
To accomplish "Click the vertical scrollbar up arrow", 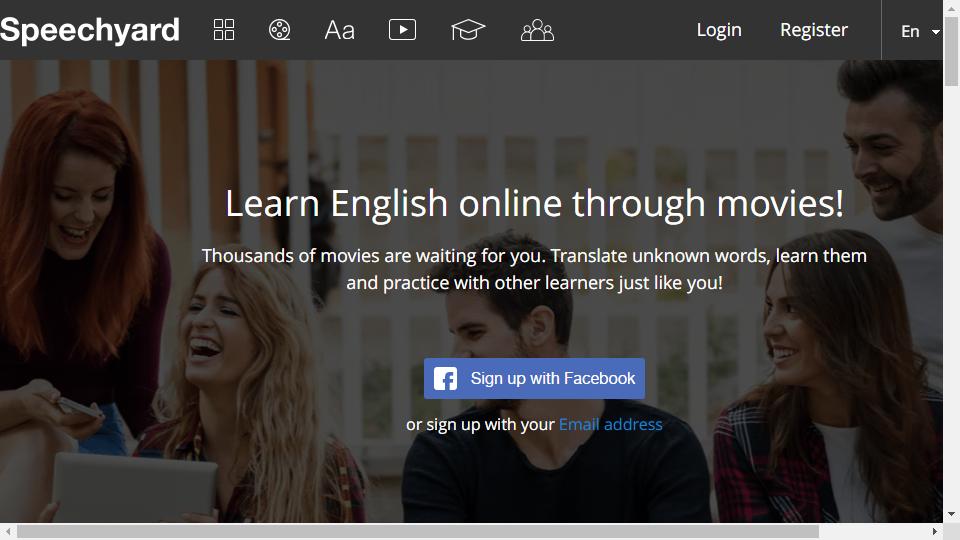I will 951,7.
